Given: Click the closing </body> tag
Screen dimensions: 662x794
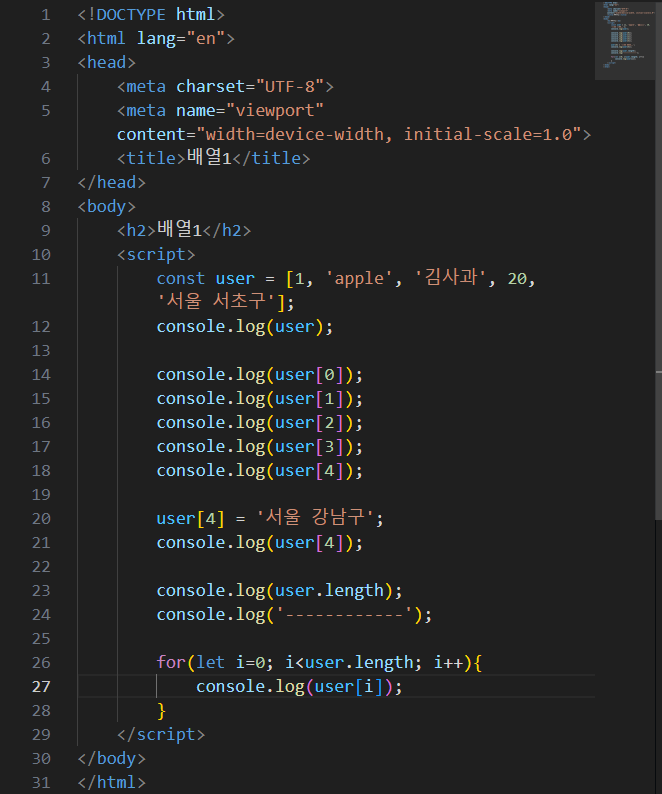Looking at the screenshot, I should click(x=111, y=759).
